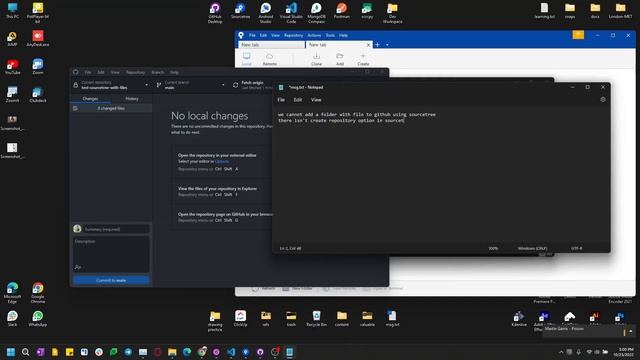Click the GitHub Desktop taskbar icon

pos(260,352)
